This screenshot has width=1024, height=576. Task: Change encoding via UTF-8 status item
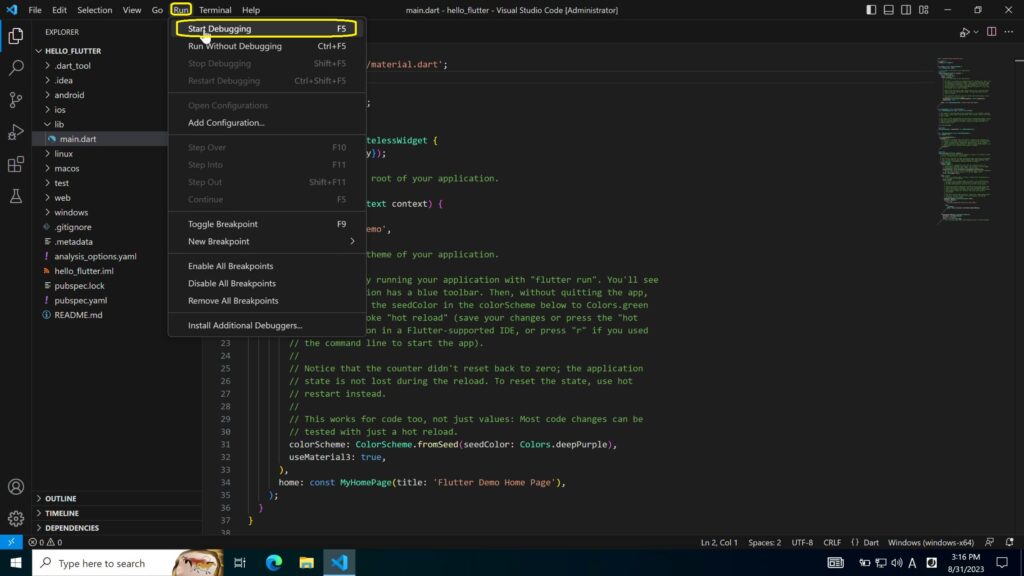[x=802, y=542]
